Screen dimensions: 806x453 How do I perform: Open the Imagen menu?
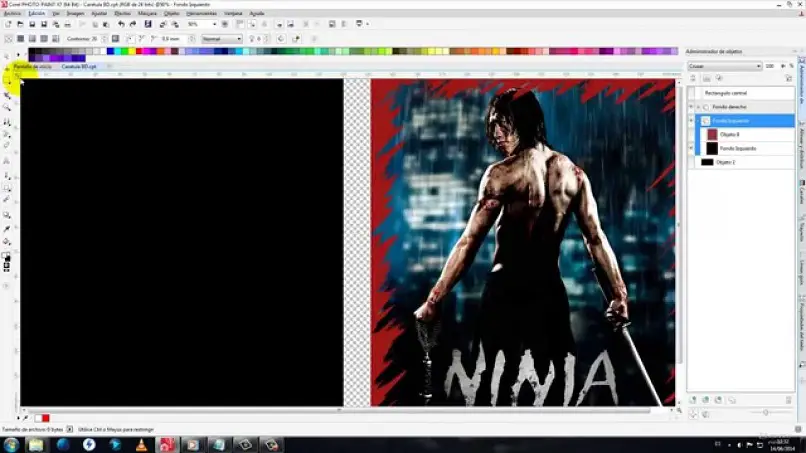click(75, 13)
